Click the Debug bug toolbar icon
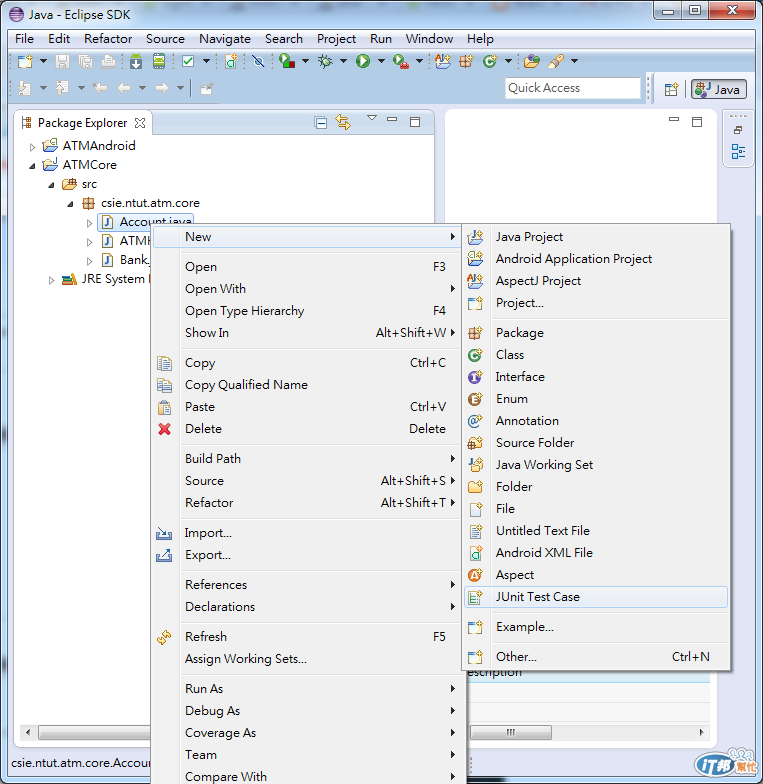 pos(326,61)
